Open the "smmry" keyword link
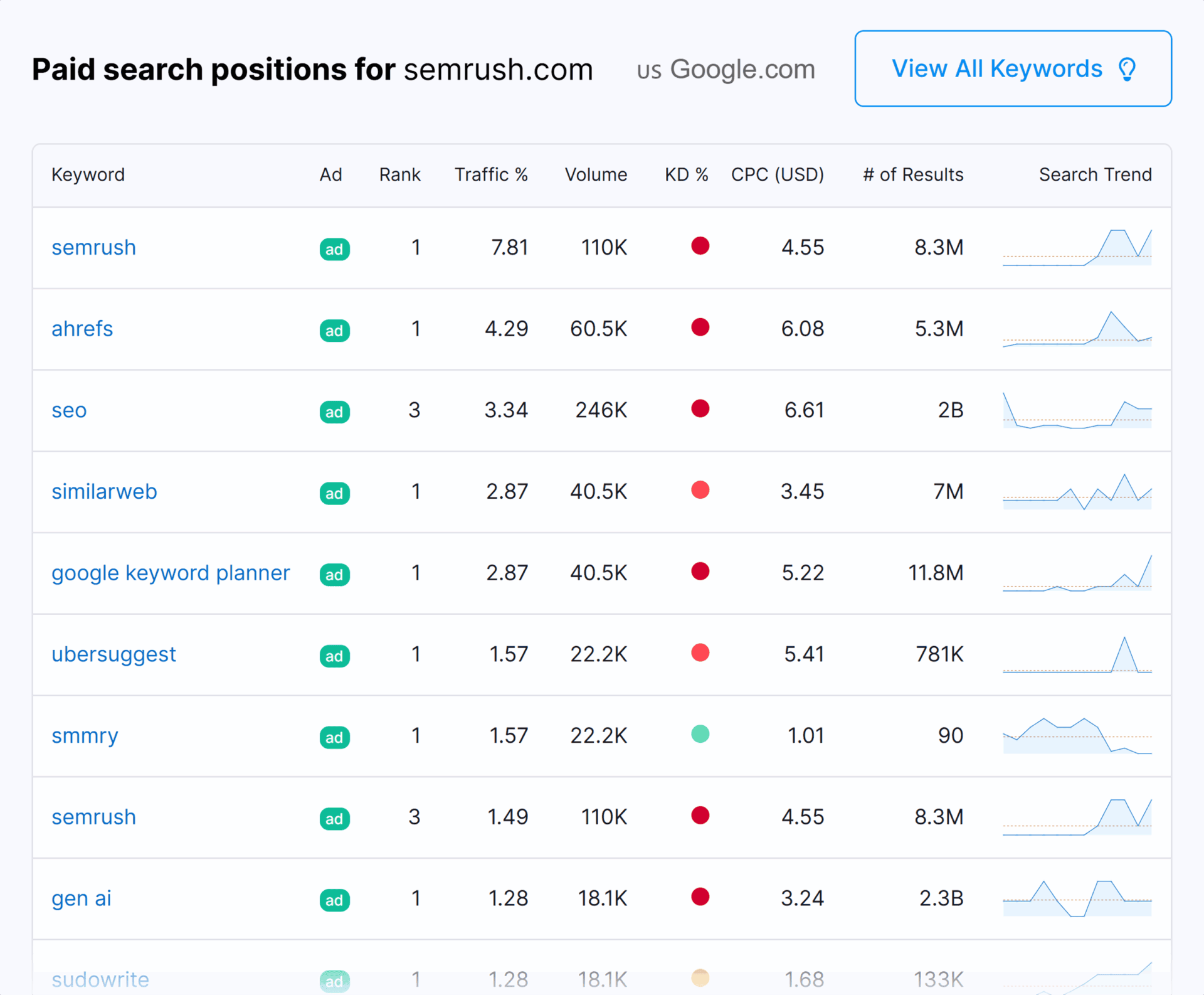This screenshot has height=995, width=1204. click(x=85, y=735)
